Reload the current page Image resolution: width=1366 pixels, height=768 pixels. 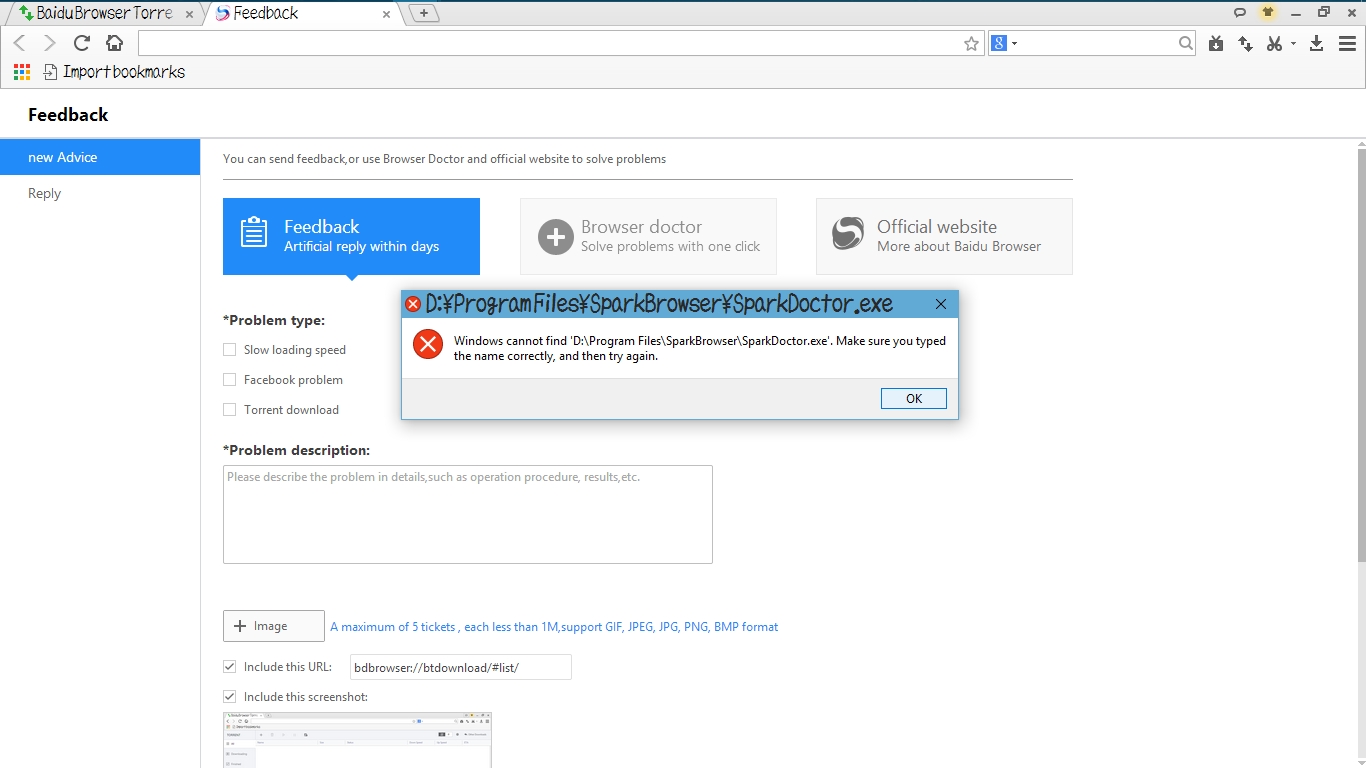(82, 43)
